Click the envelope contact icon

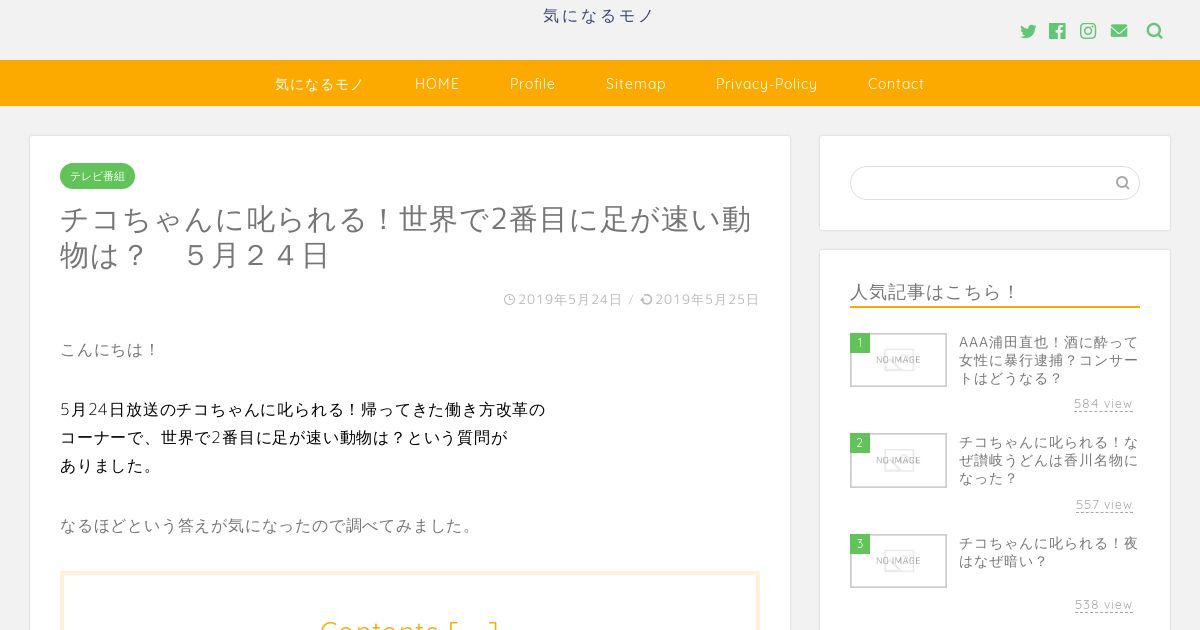(x=1119, y=31)
